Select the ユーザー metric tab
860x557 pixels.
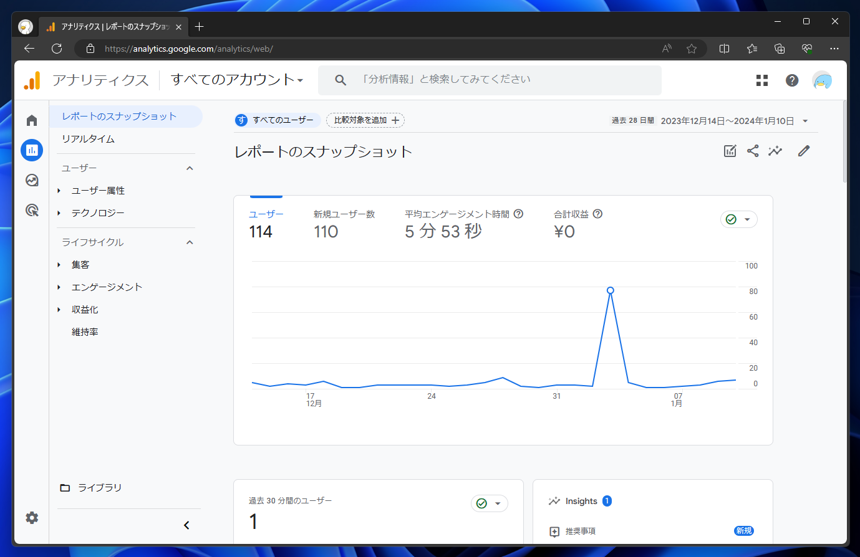(x=266, y=224)
